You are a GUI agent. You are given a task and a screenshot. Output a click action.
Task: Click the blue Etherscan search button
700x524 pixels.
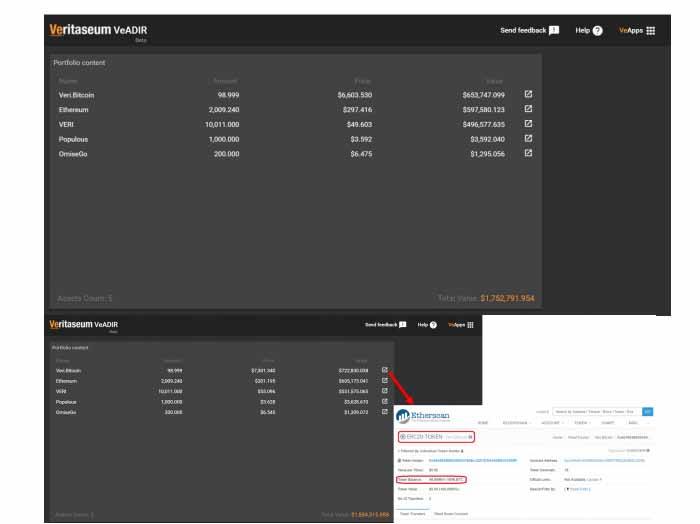(x=647, y=412)
